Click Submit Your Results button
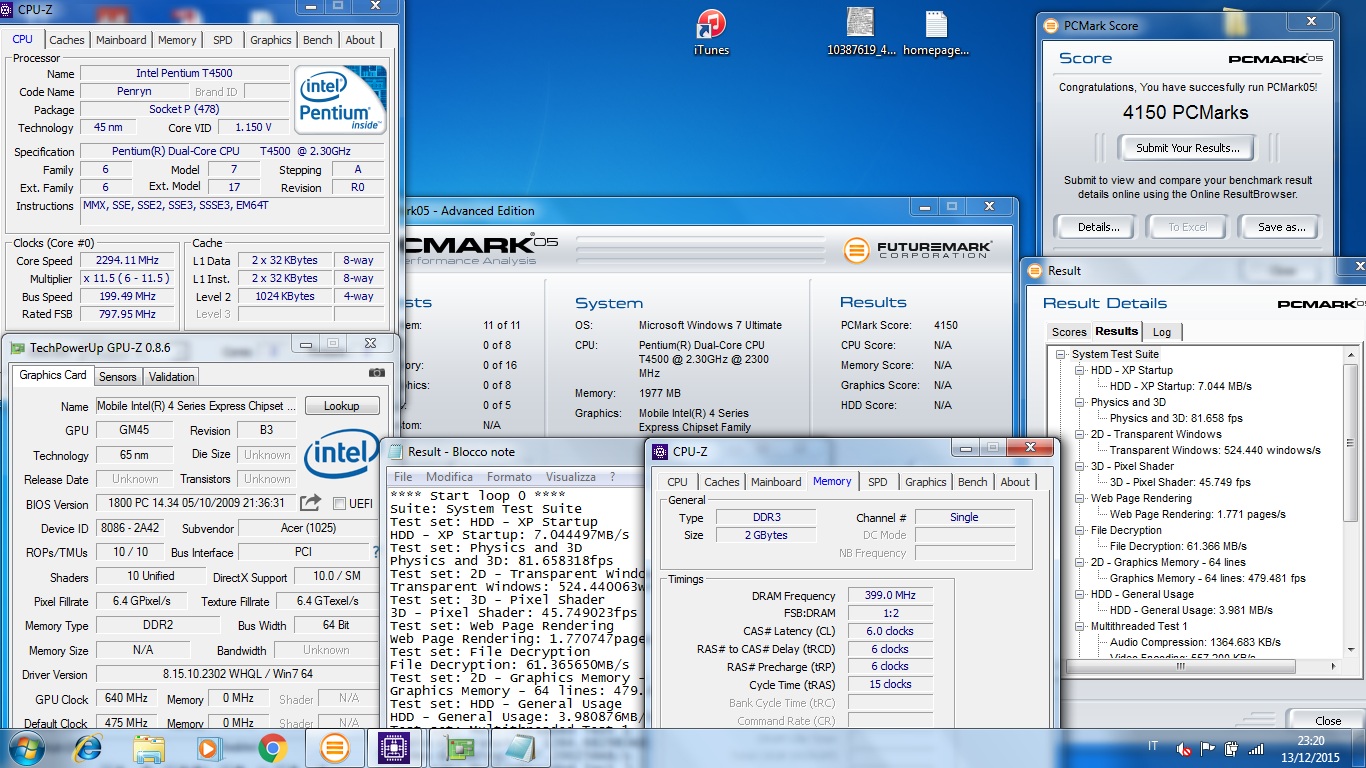The image size is (1366, 768). click(x=1187, y=148)
